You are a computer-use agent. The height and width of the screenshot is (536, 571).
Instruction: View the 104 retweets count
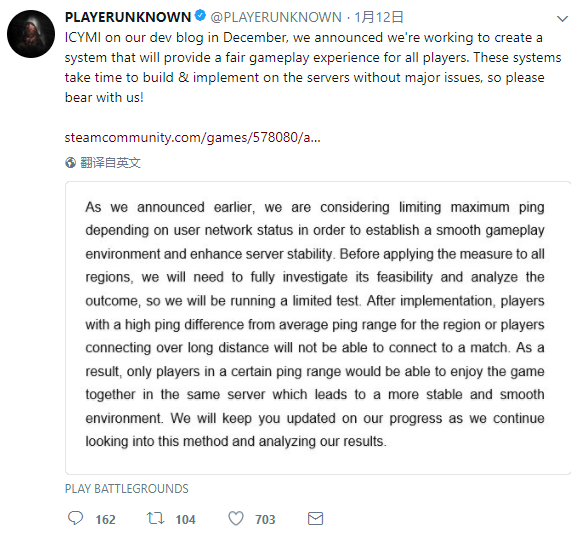(185, 519)
